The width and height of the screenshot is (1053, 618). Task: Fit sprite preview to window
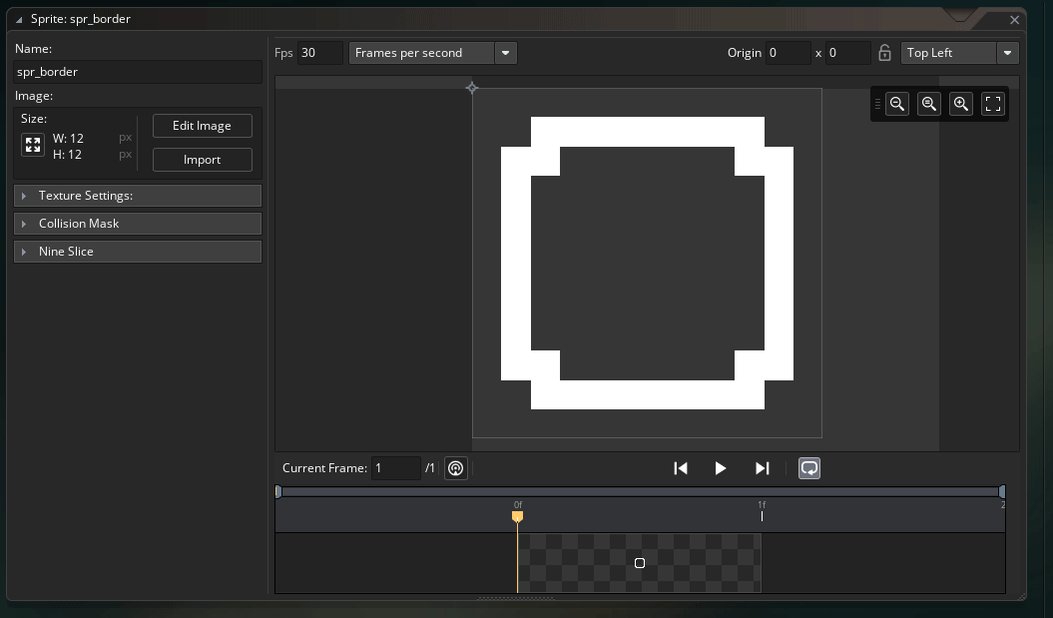coord(993,104)
